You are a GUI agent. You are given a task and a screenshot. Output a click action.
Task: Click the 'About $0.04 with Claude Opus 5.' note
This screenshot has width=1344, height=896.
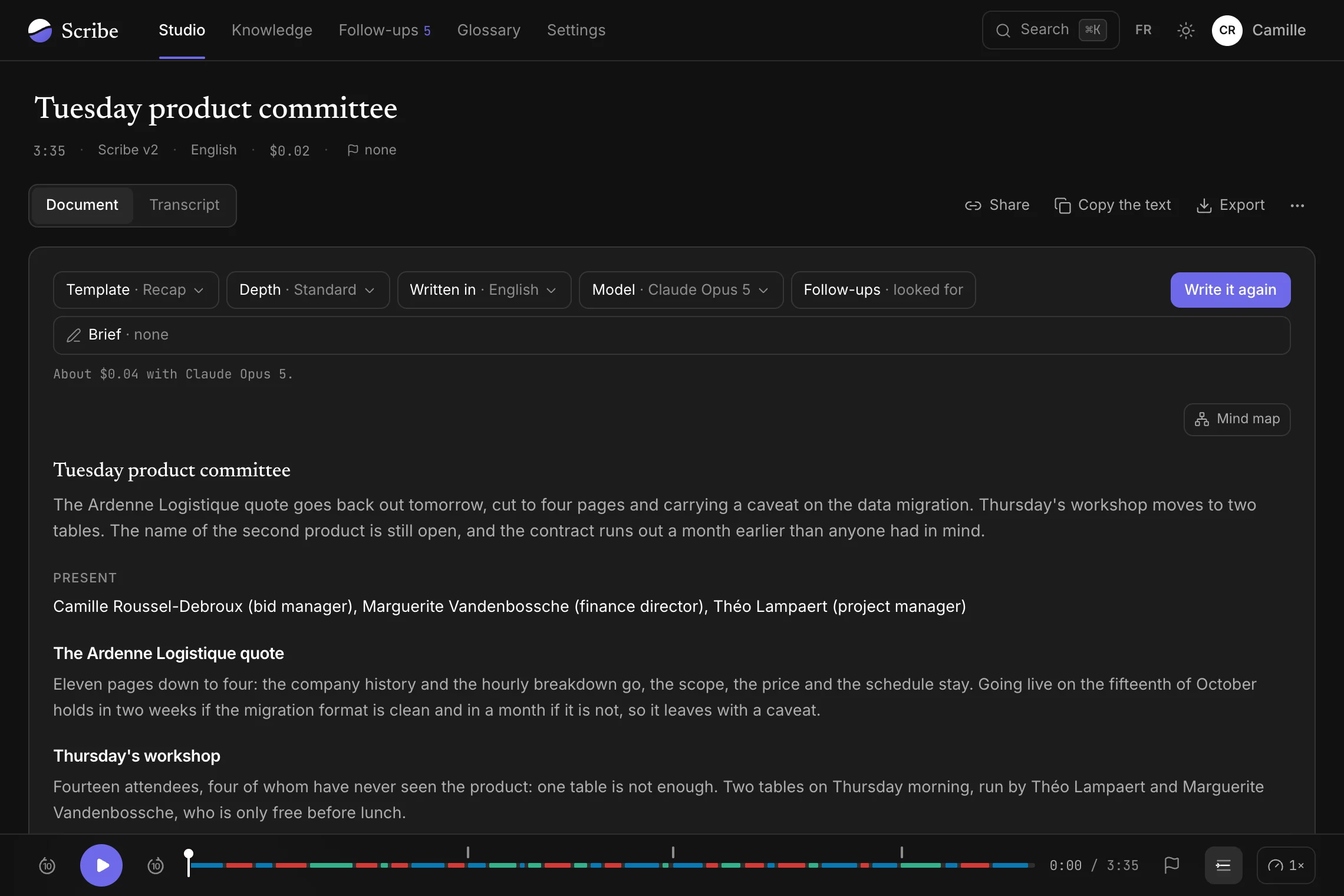point(173,374)
